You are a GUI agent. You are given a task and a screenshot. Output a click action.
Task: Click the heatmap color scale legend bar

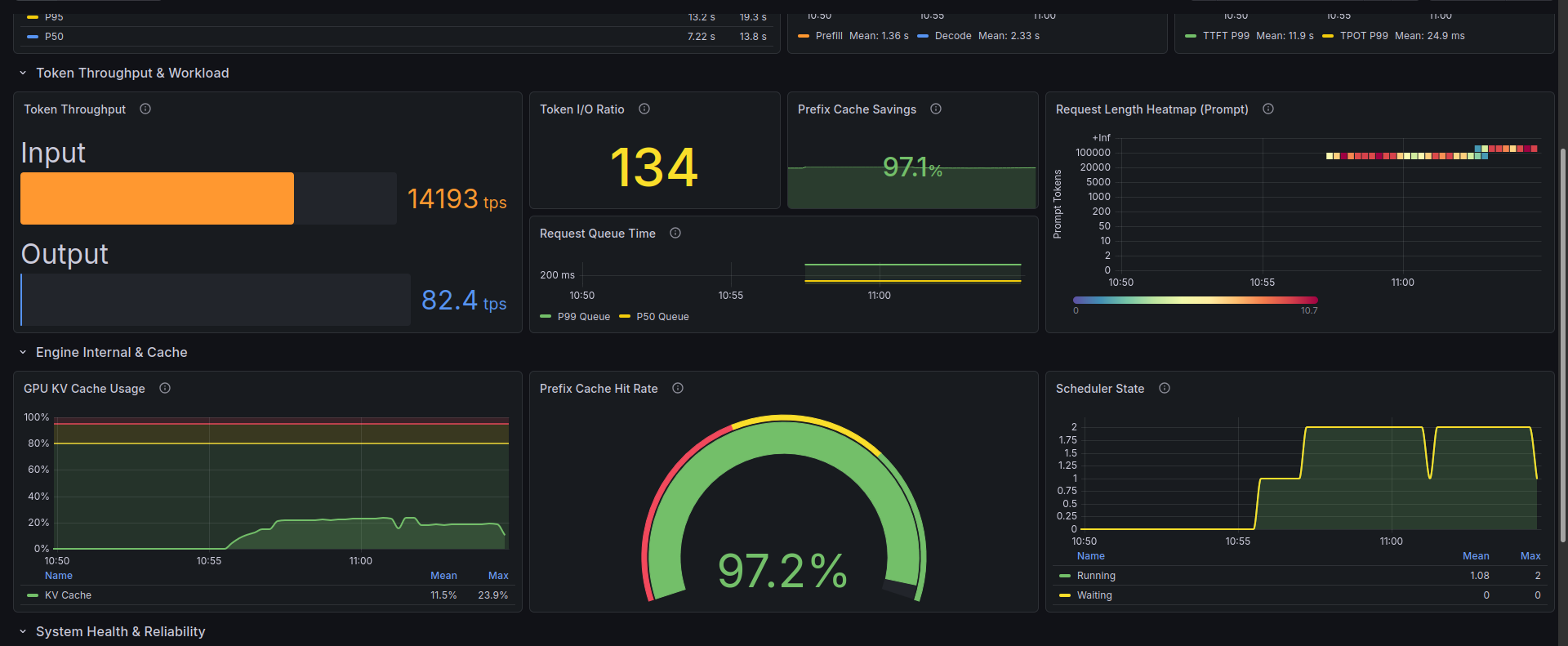click(x=1196, y=301)
